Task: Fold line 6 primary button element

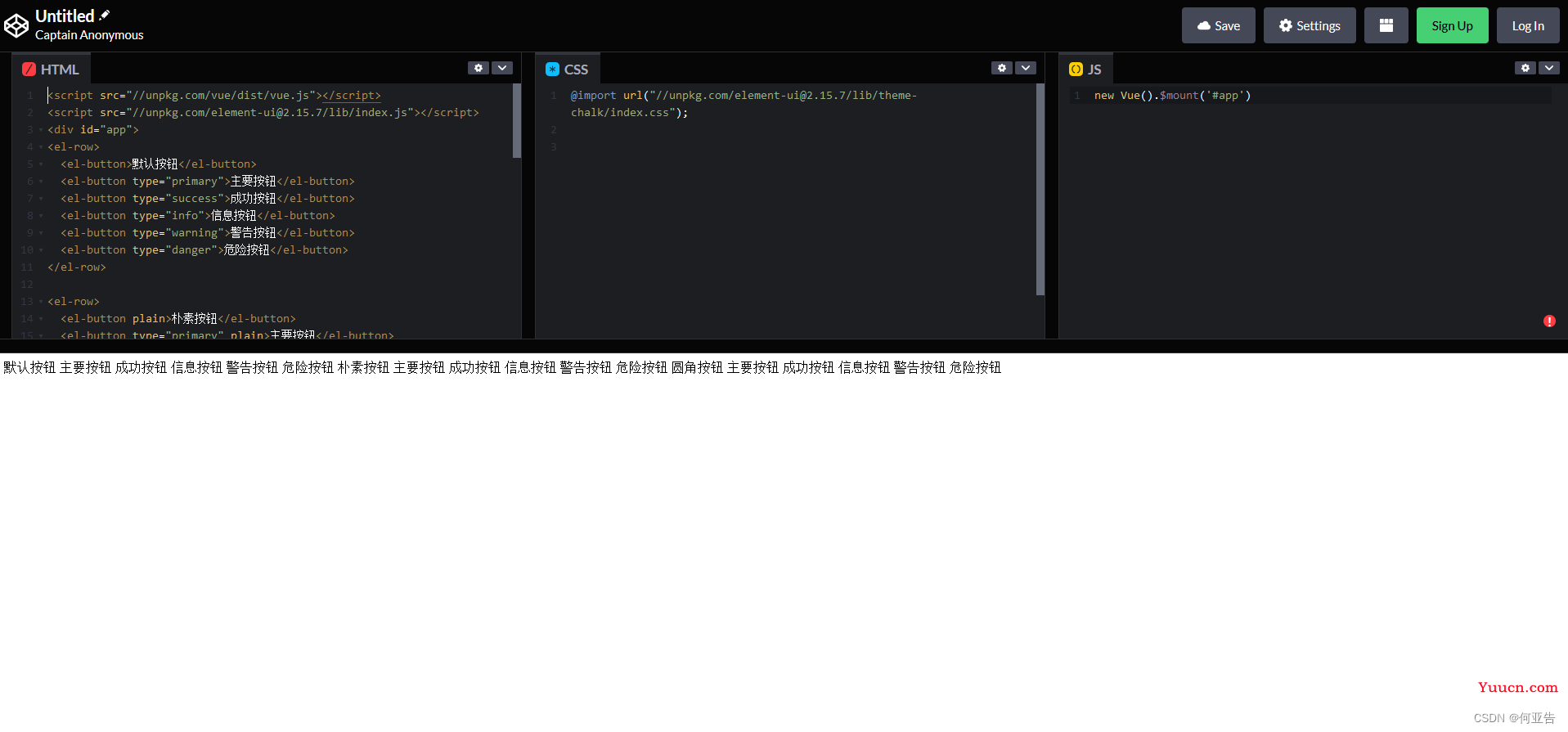Action: point(41,182)
